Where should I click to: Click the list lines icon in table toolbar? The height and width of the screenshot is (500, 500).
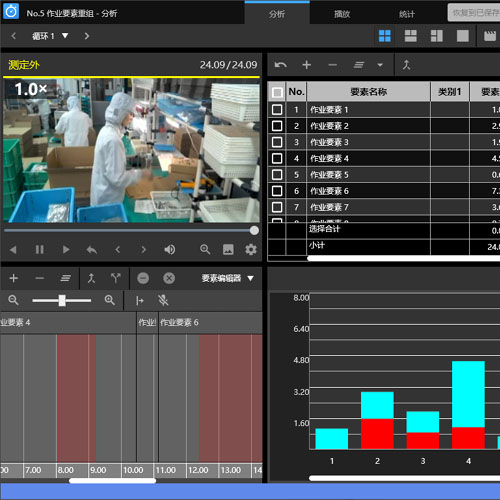point(359,65)
